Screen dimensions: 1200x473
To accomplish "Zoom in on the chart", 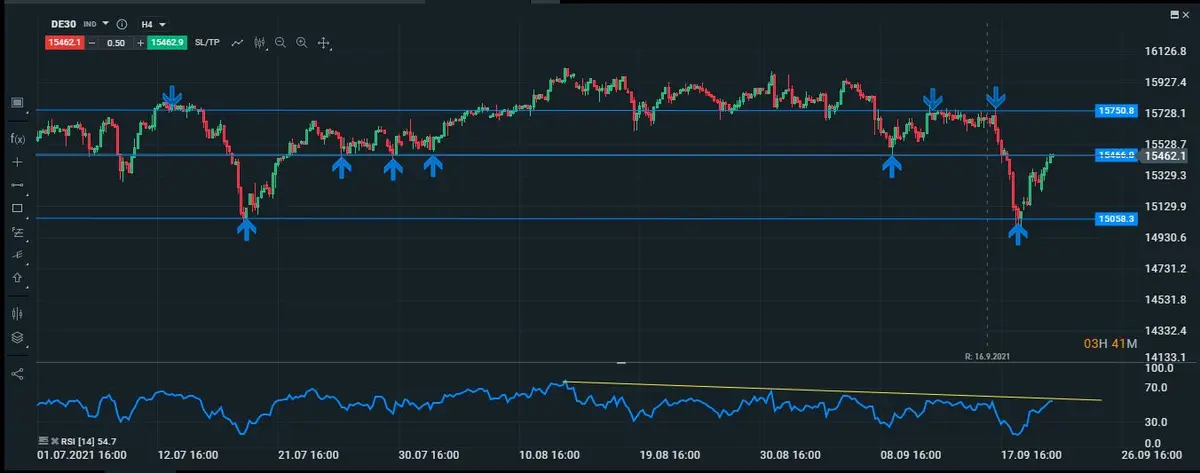I will tap(301, 43).
